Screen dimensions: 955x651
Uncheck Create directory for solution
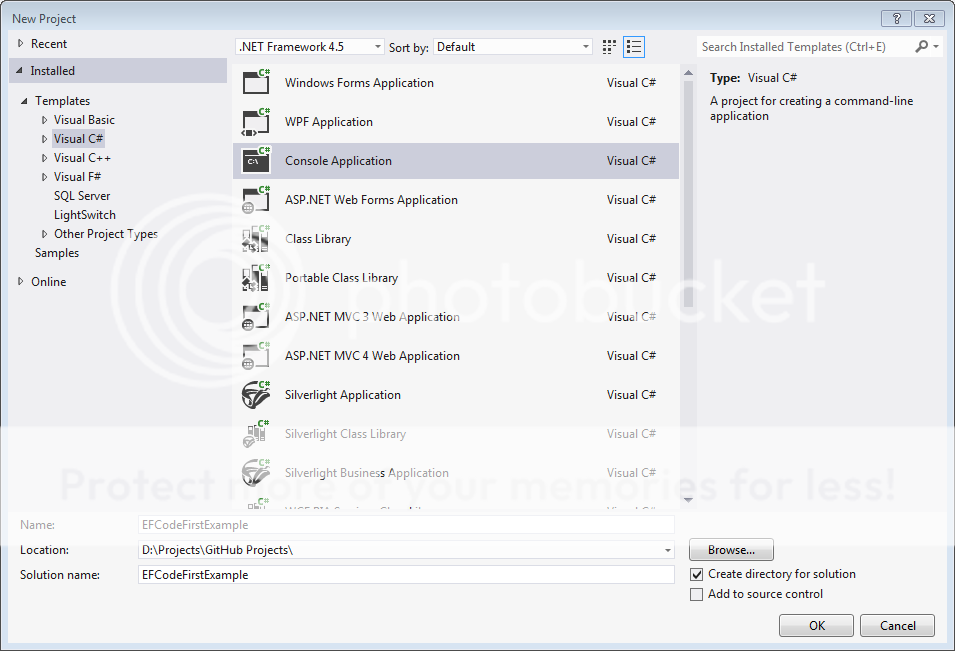tap(696, 574)
